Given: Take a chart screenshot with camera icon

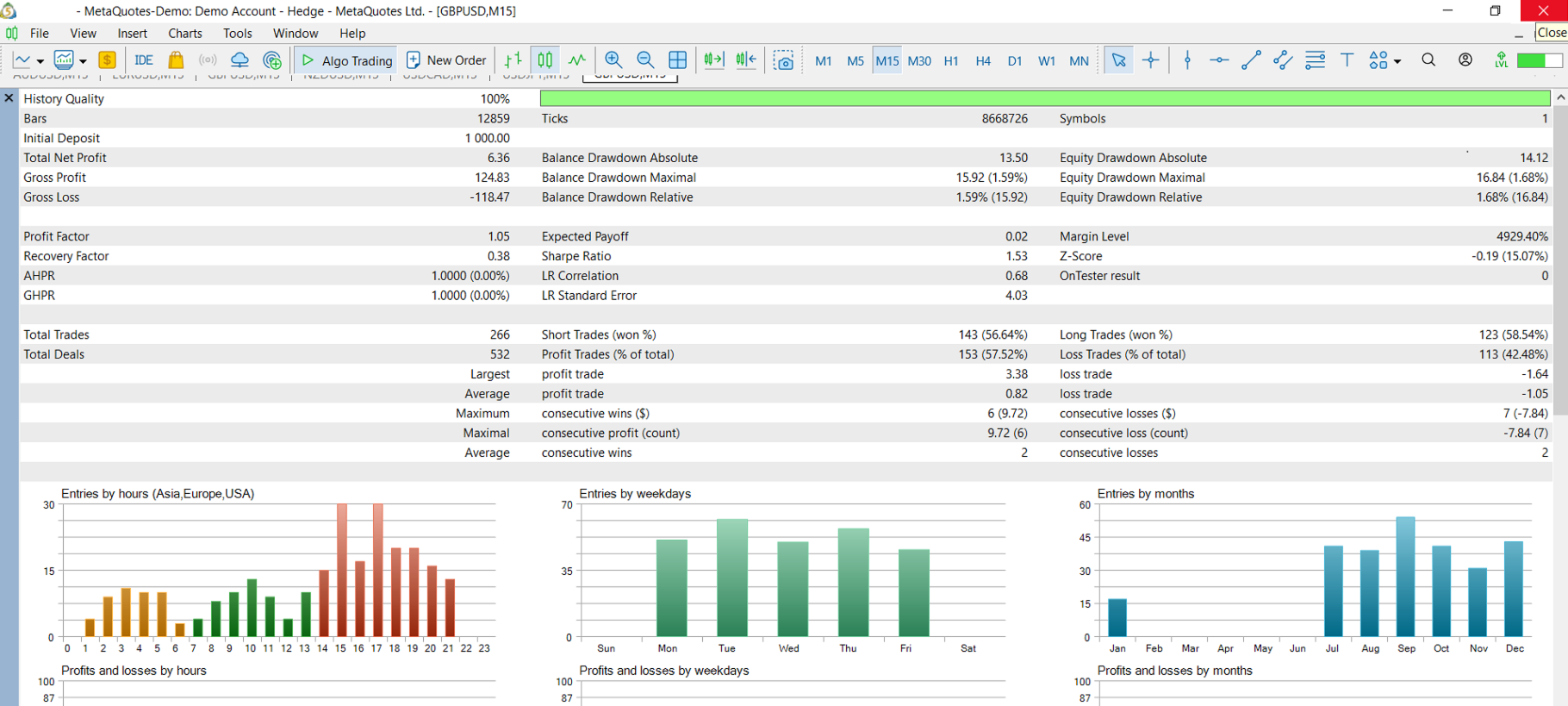Looking at the screenshot, I should [783, 60].
